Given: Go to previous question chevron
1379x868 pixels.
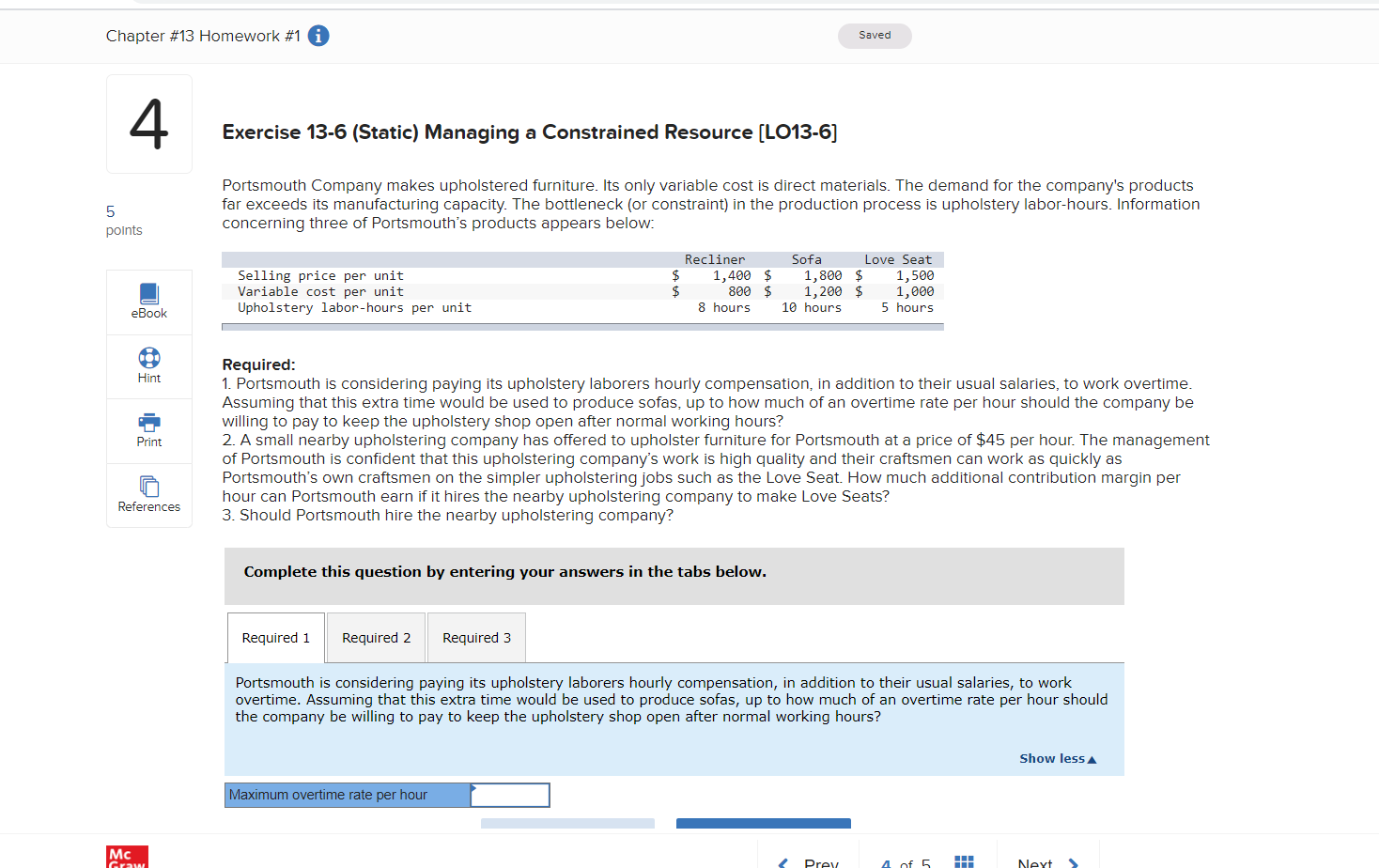Looking at the screenshot, I should [x=783, y=863].
